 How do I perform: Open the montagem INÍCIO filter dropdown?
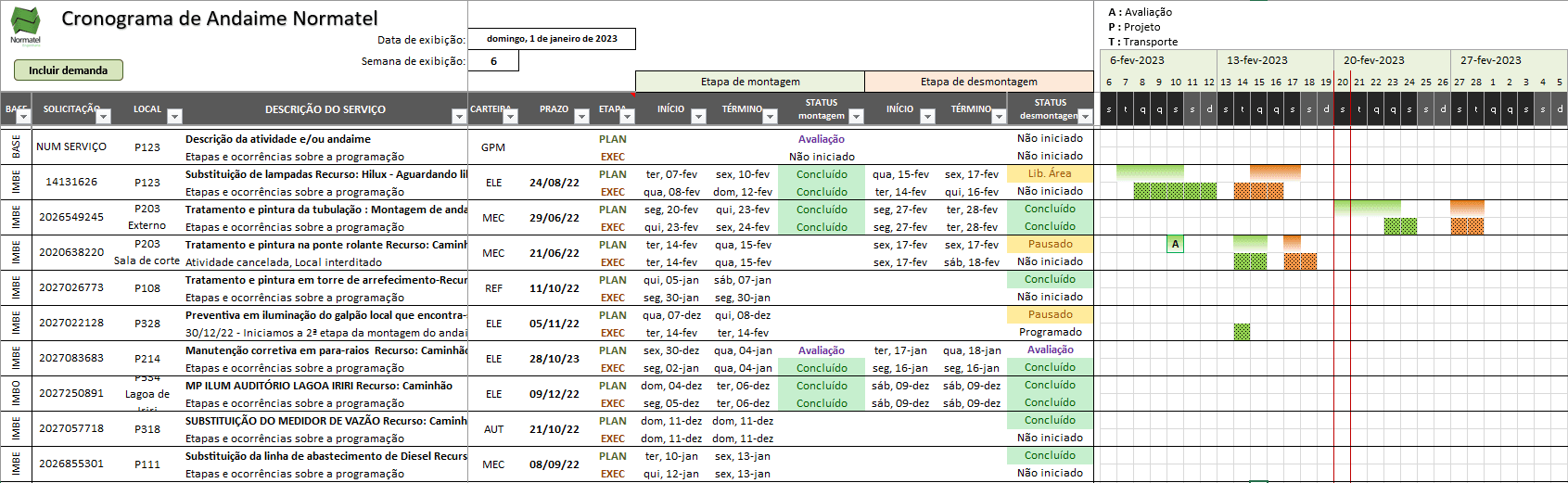697,116
